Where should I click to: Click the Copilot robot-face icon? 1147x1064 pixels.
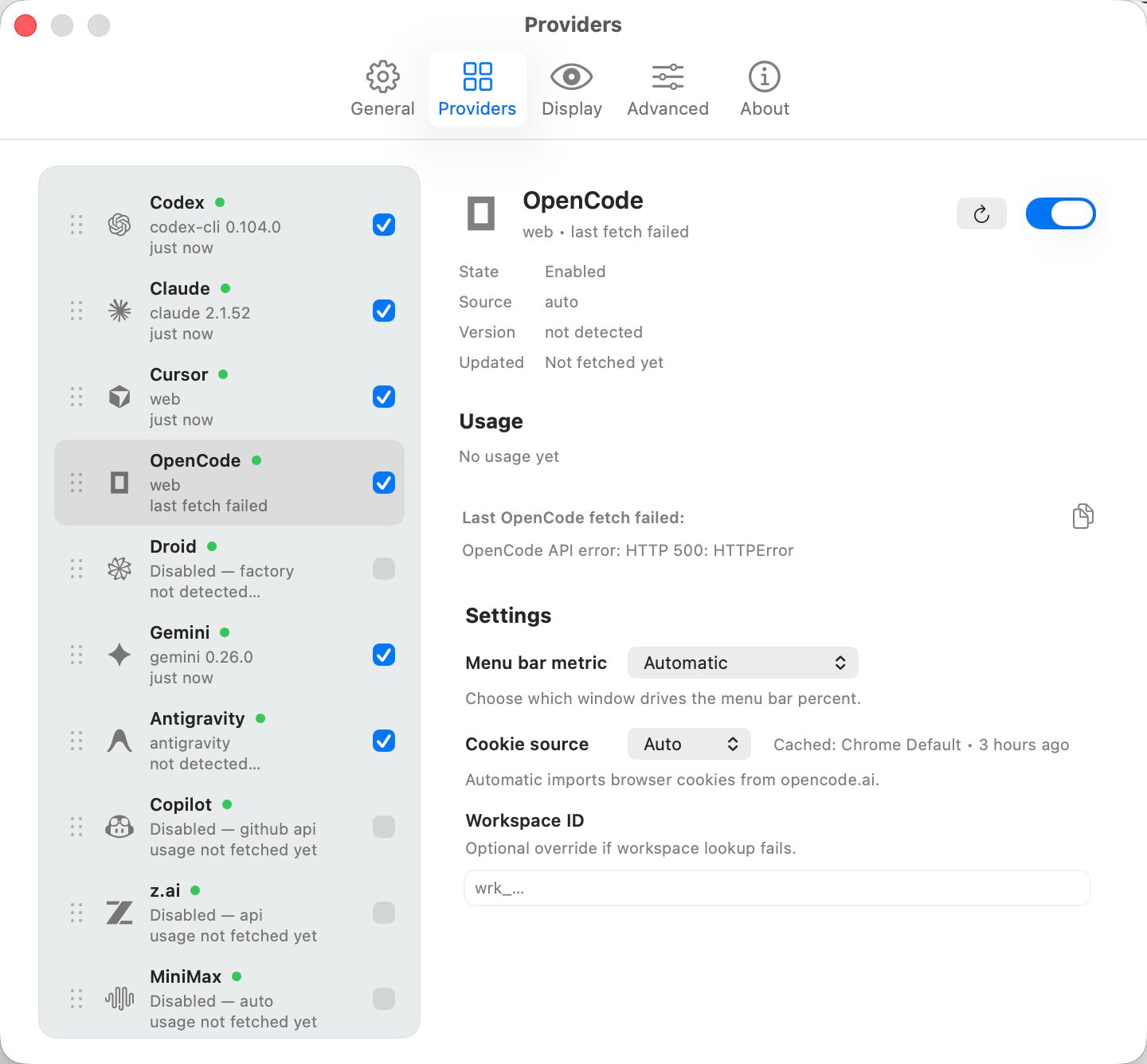click(x=119, y=827)
